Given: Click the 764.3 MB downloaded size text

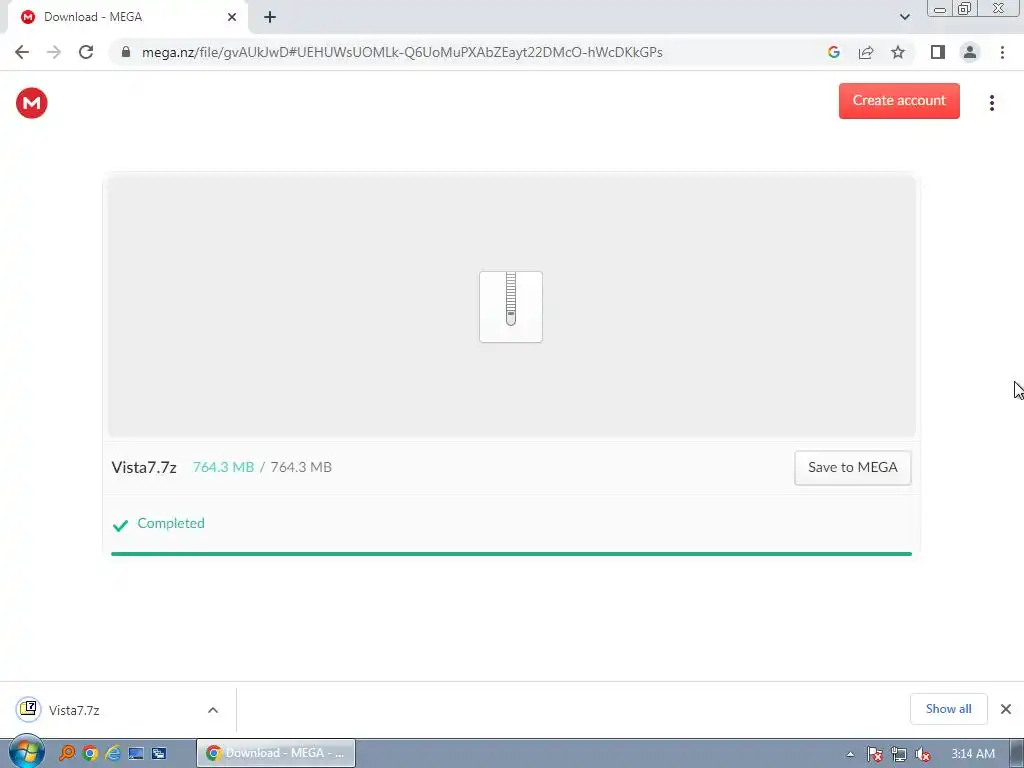Looking at the screenshot, I should coord(223,468).
